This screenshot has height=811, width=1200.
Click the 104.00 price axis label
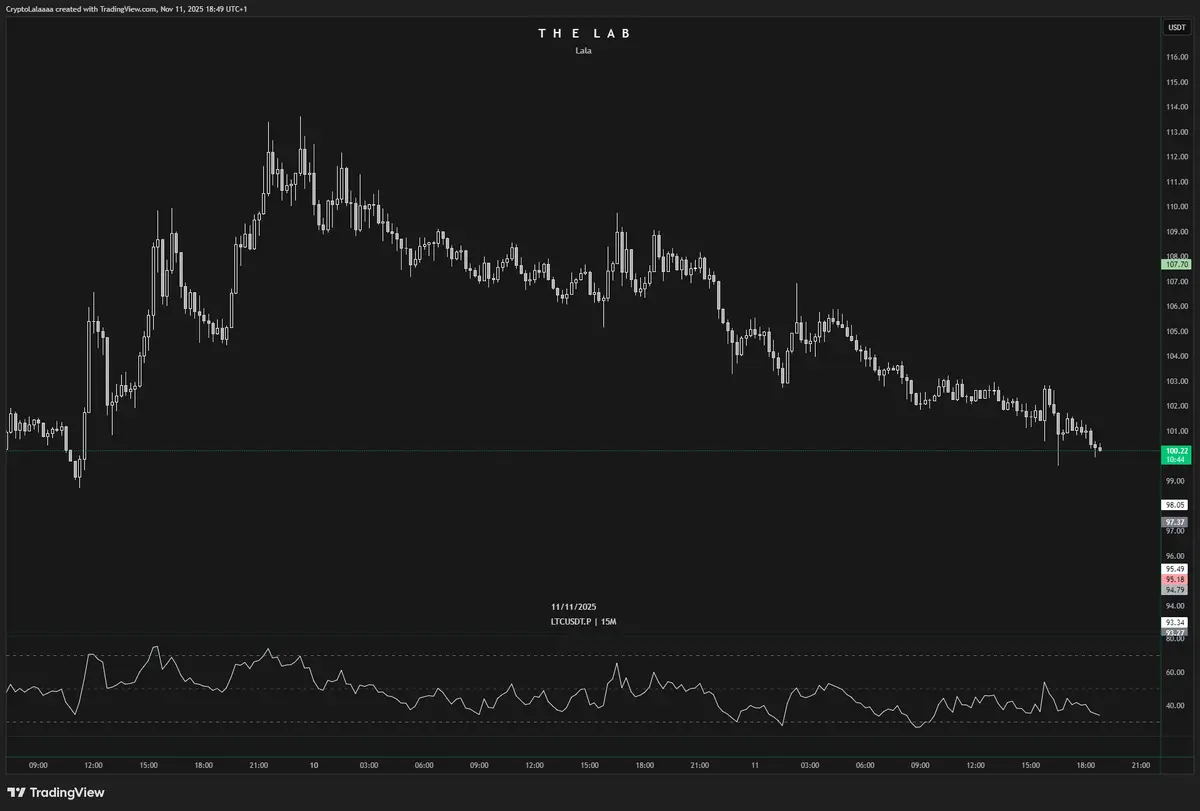pyautogui.click(x=1176, y=356)
